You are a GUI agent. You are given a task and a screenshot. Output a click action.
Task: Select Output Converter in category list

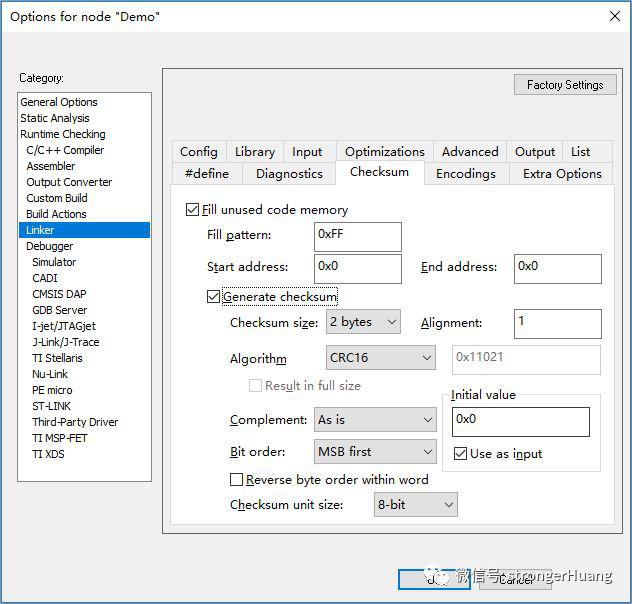click(69, 182)
